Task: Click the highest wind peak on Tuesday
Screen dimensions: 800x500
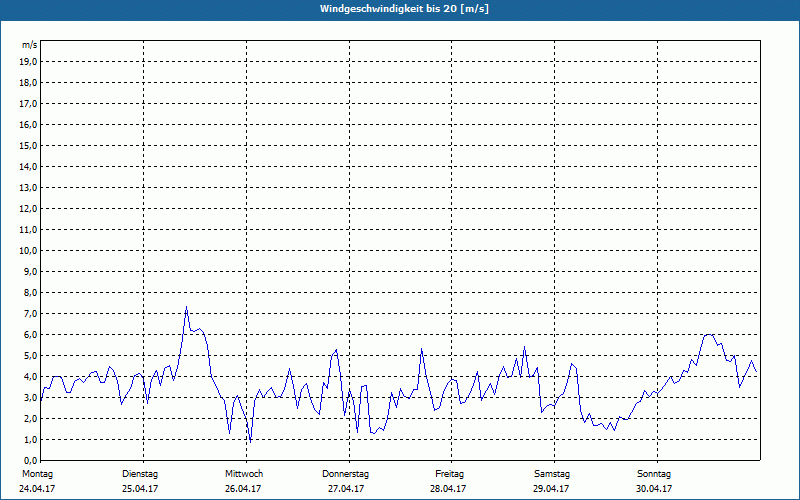Action: tap(186, 307)
